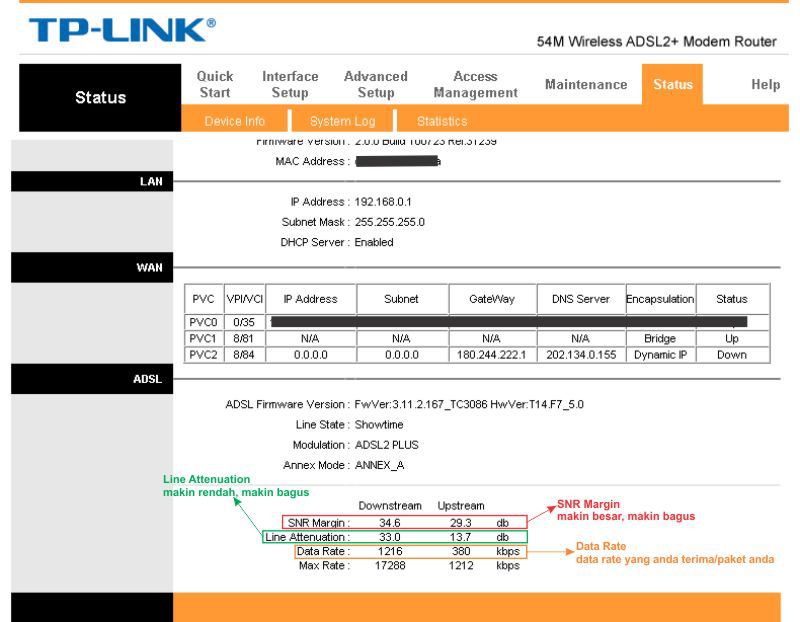This screenshot has width=800, height=622.
Task: Click the GateWay column header
Action: [492, 299]
